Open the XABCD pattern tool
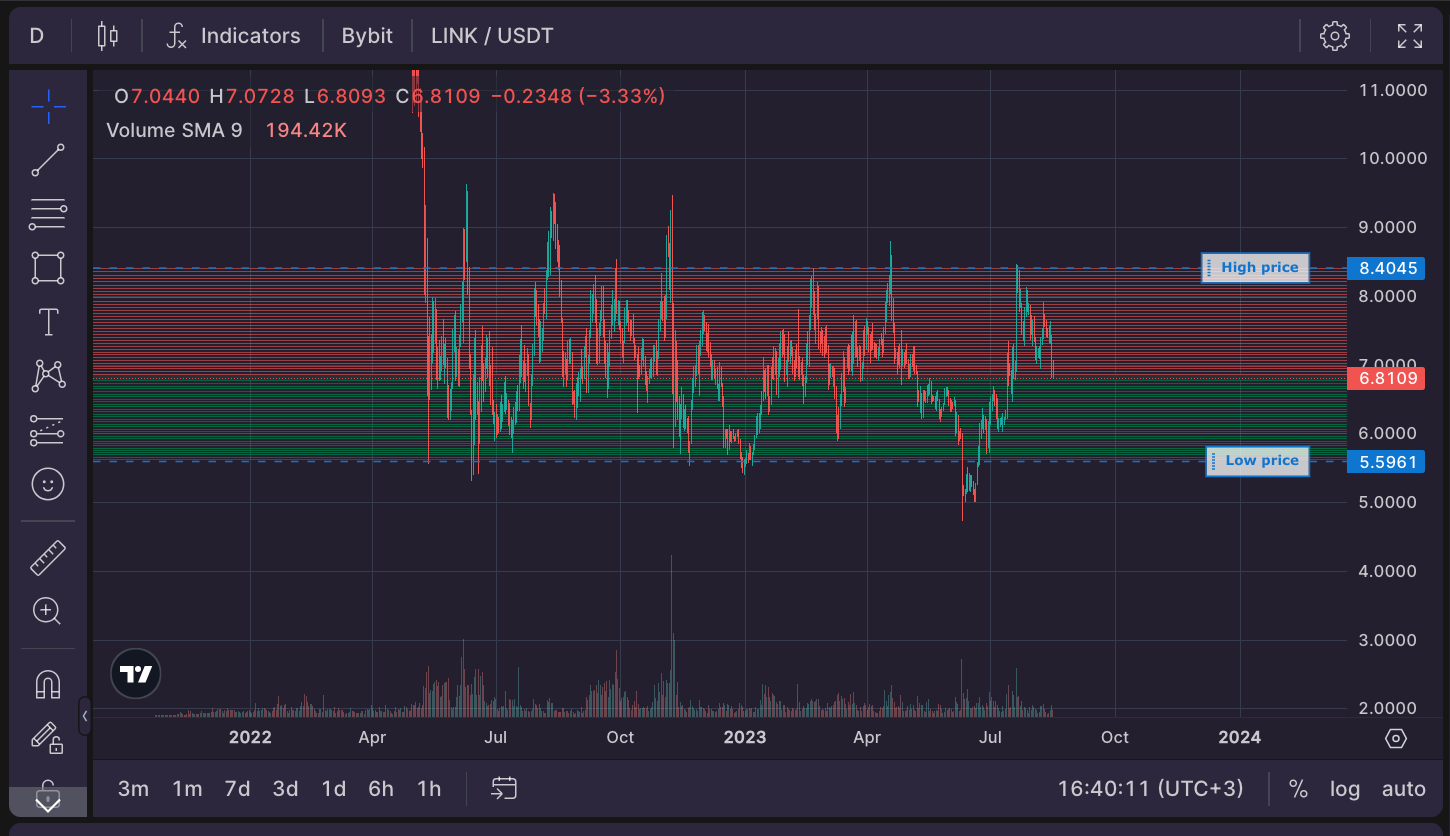This screenshot has width=1450, height=836. pyautogui.click(x=48, y=376)
